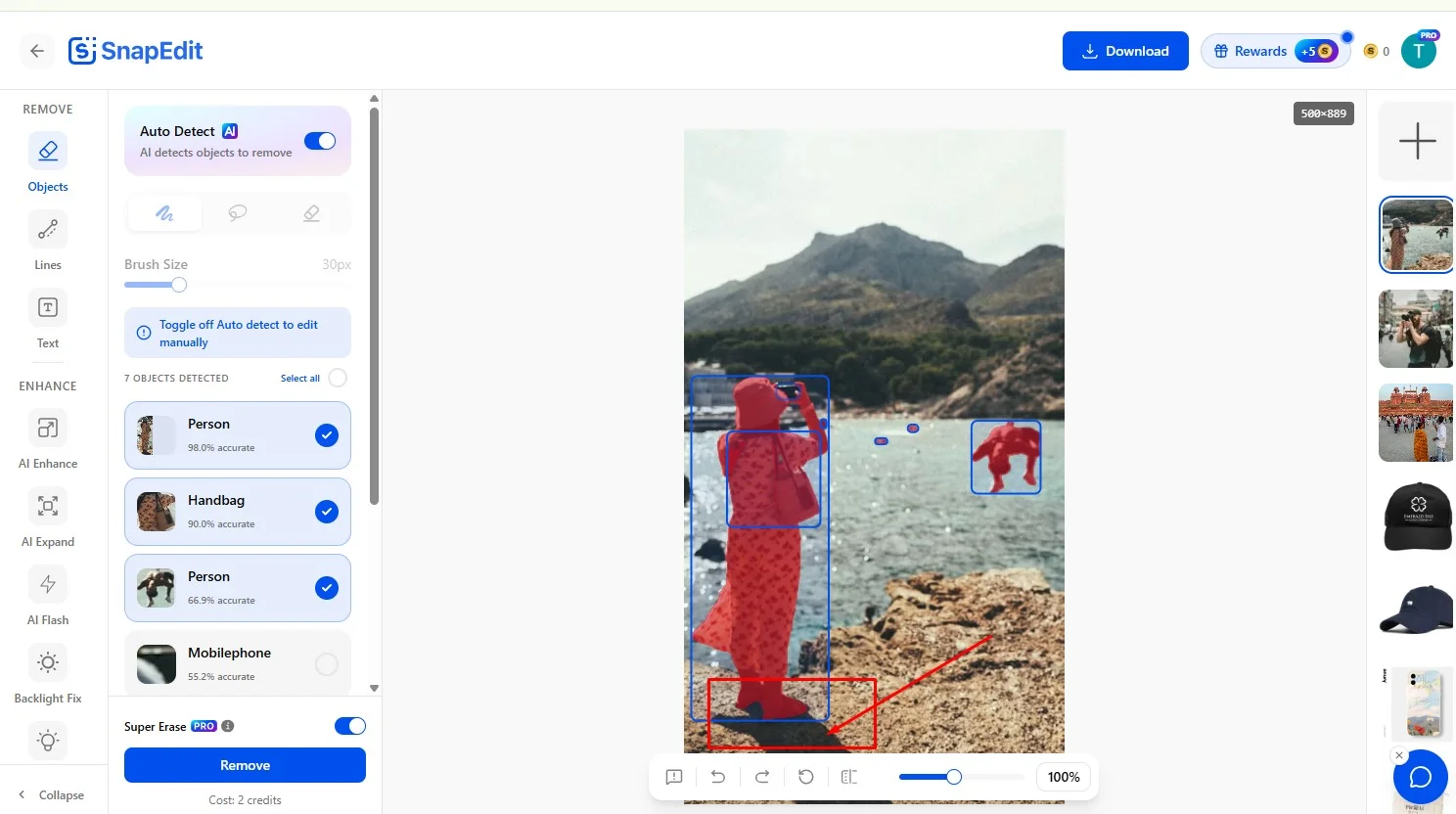1456x814 pixels.
Task: Adjust the zoom level slider
Action: [954, 777]
